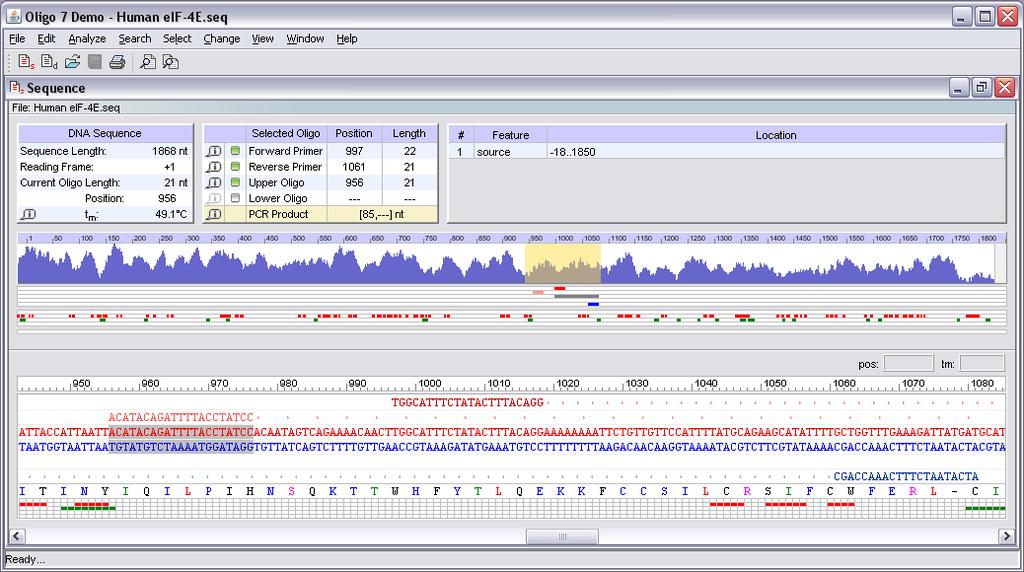Click the right scroll arrow of sequence view
The image size is (1024, 572).
1006,537
